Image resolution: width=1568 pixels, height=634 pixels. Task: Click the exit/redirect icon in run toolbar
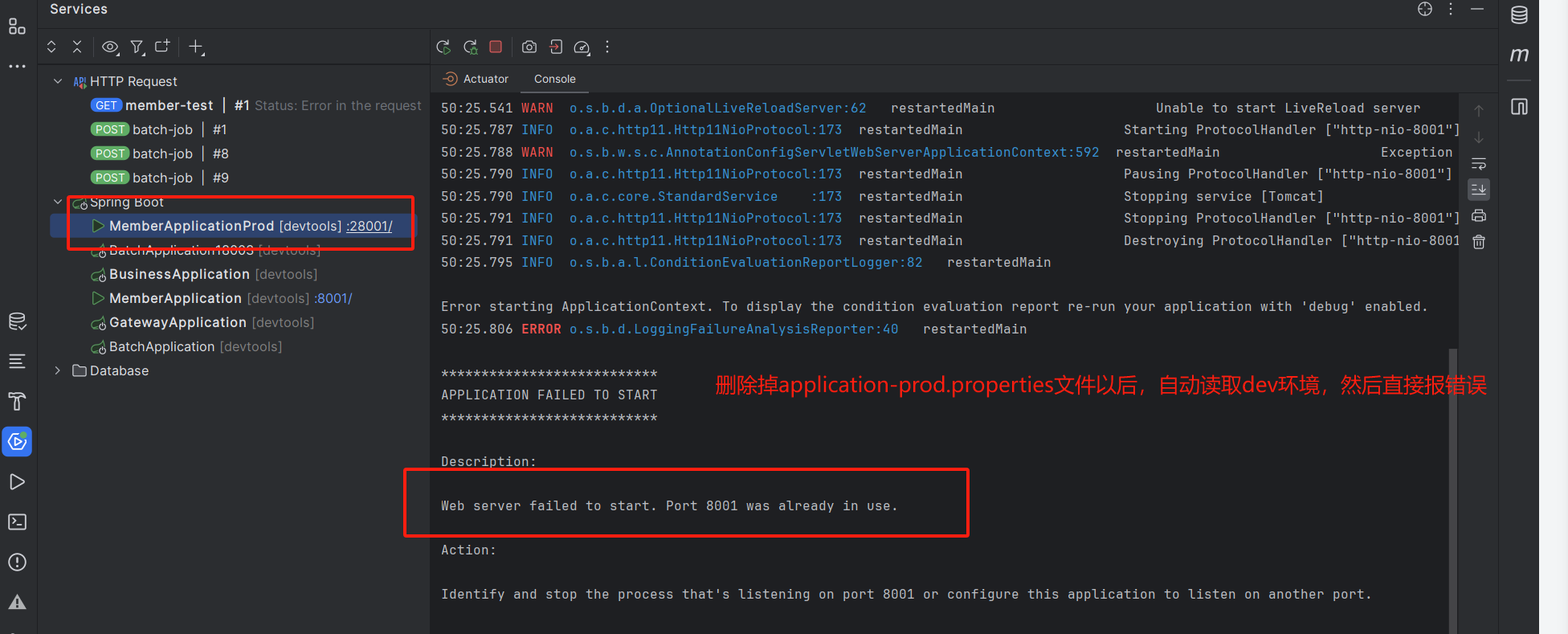pos(556,47)
